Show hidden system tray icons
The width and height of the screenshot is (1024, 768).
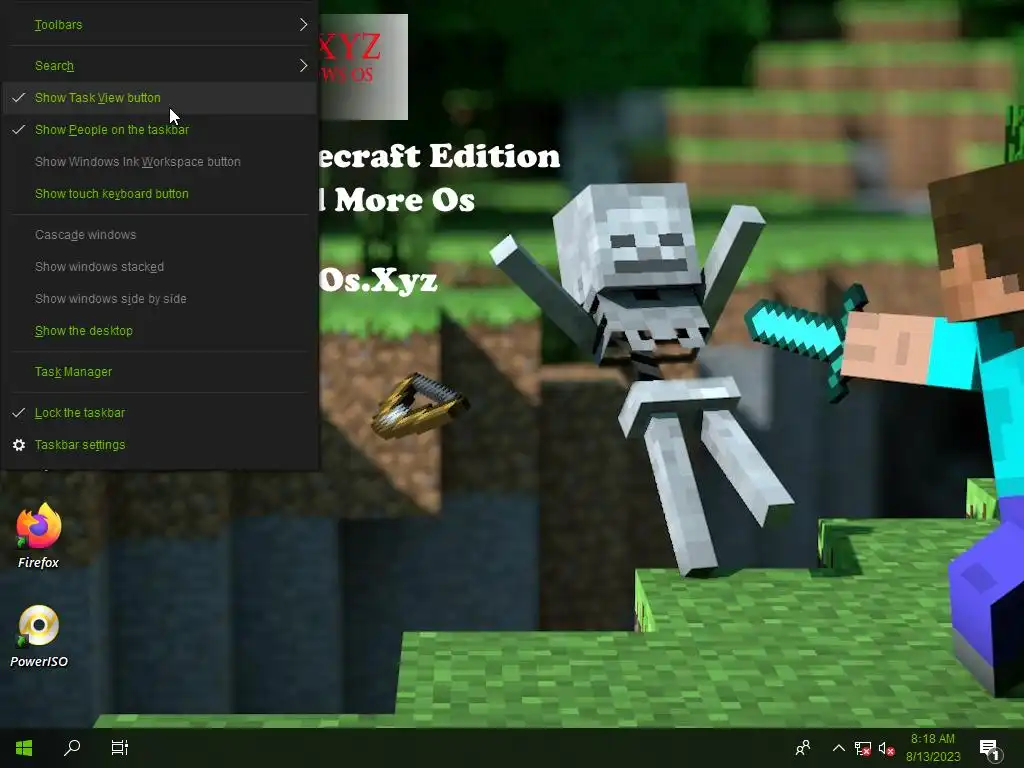click(839, 748)
